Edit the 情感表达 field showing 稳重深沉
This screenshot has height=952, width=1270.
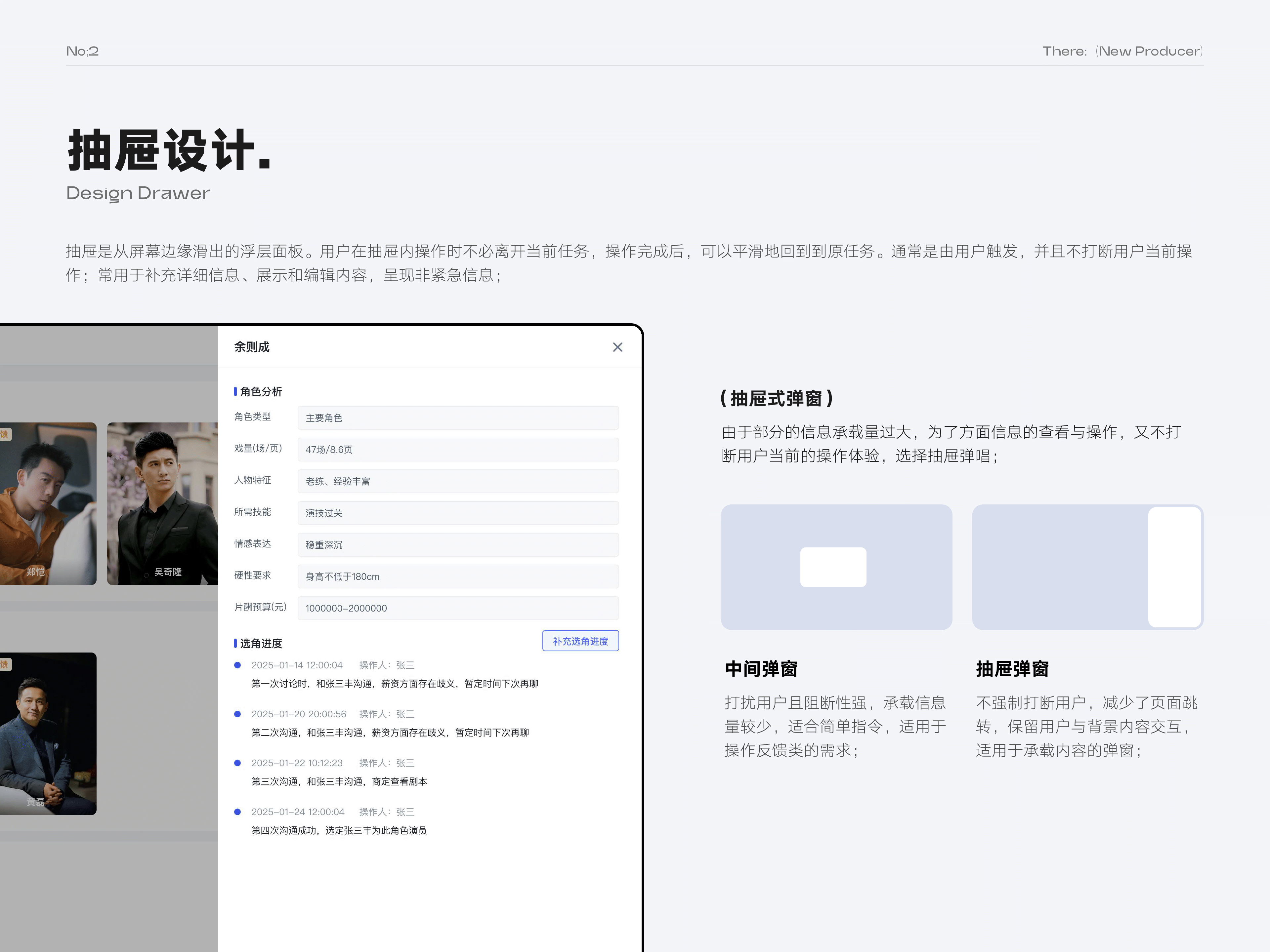tap(458, 544)
